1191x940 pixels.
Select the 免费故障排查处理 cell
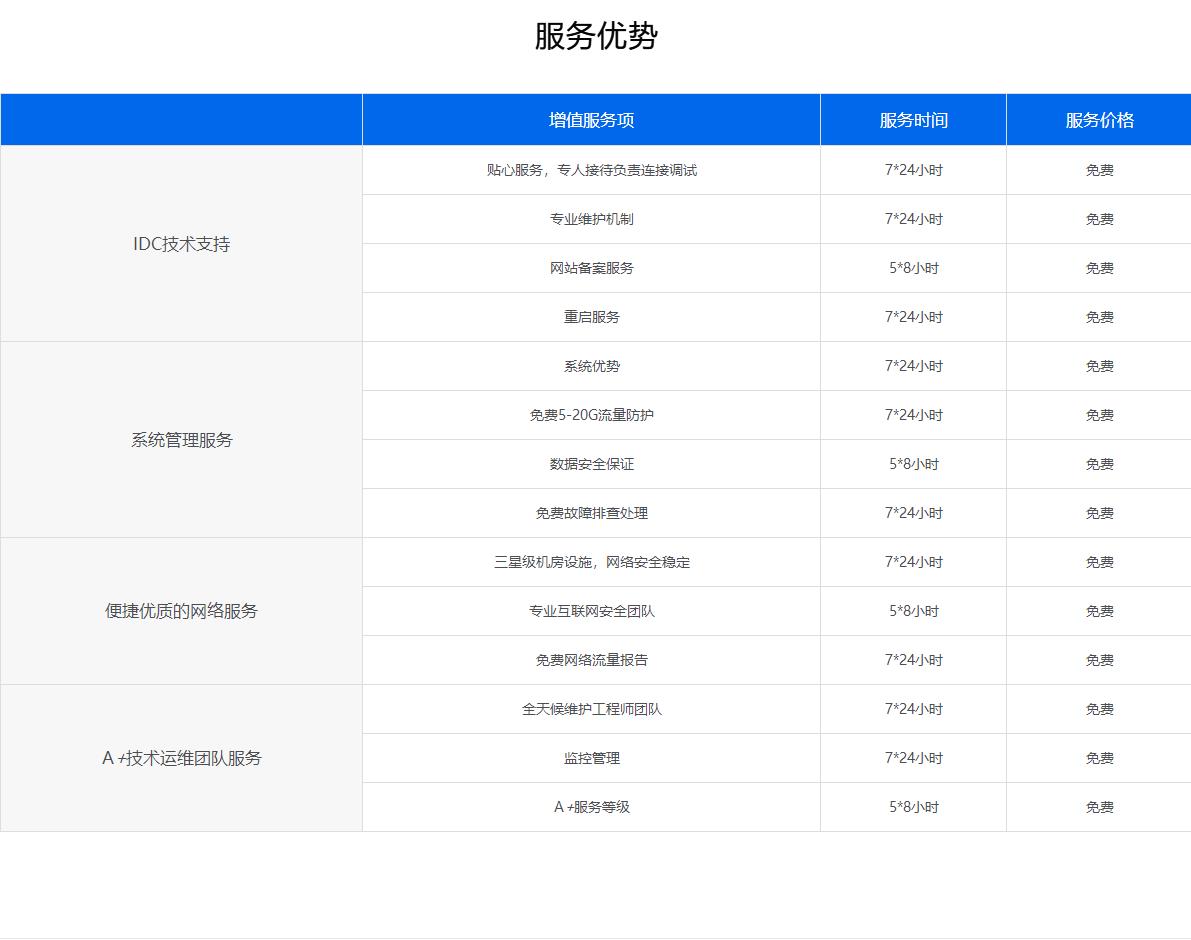click(x=591, y=513)
